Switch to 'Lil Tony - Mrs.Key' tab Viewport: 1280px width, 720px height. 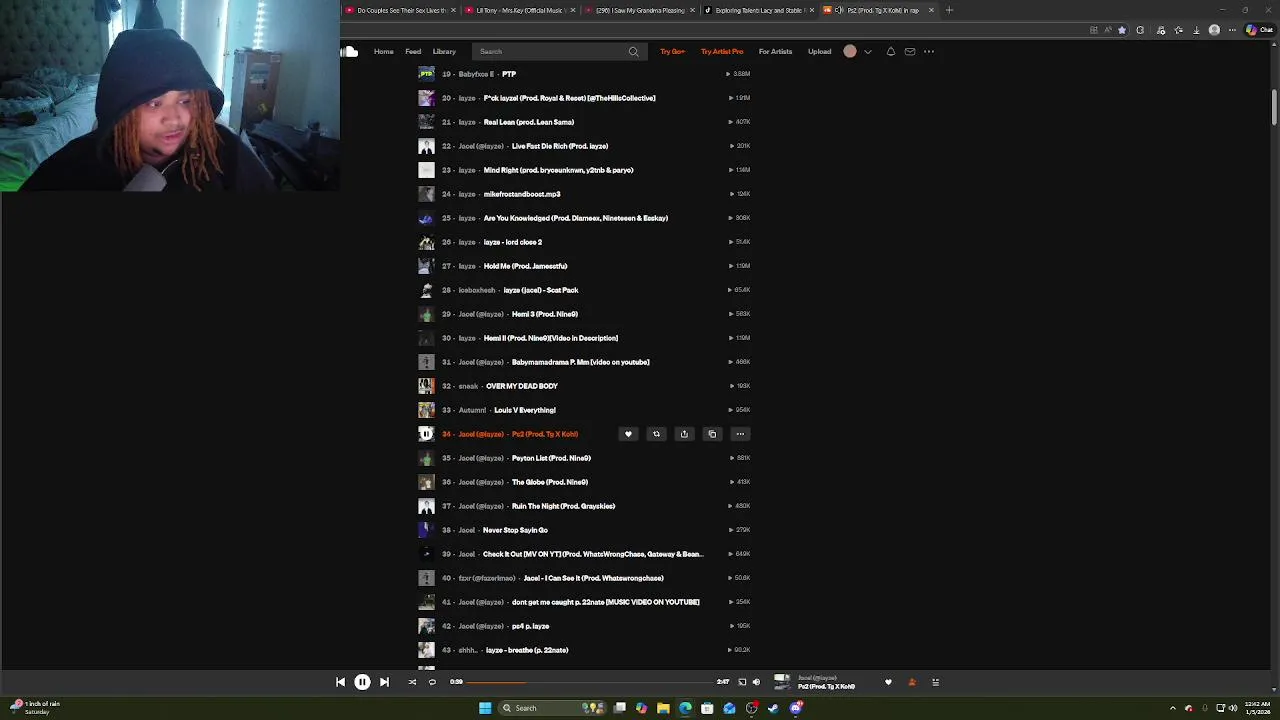pos(519,10)
